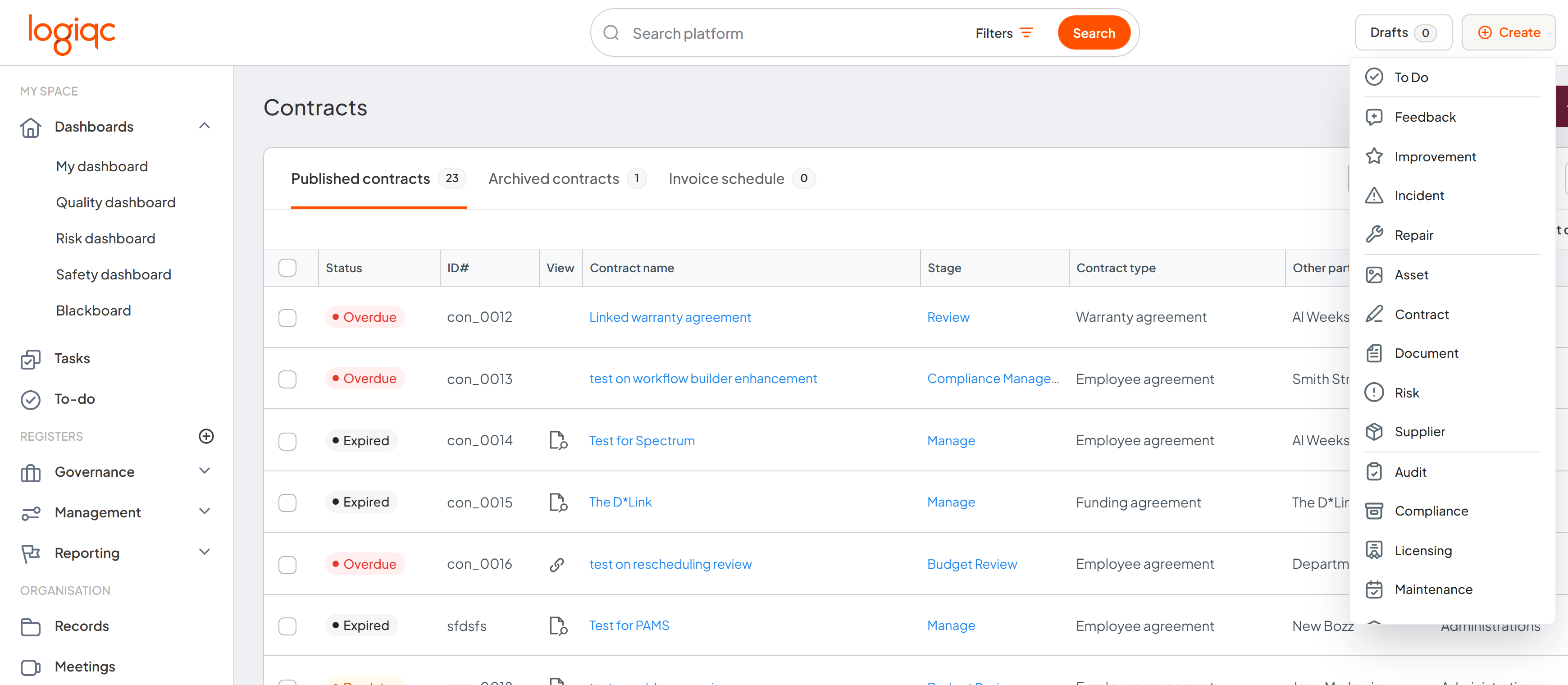Open the view document icon for con_0014
The image size is (1568, 685).
pyautogui.click(x=557, y=440)
